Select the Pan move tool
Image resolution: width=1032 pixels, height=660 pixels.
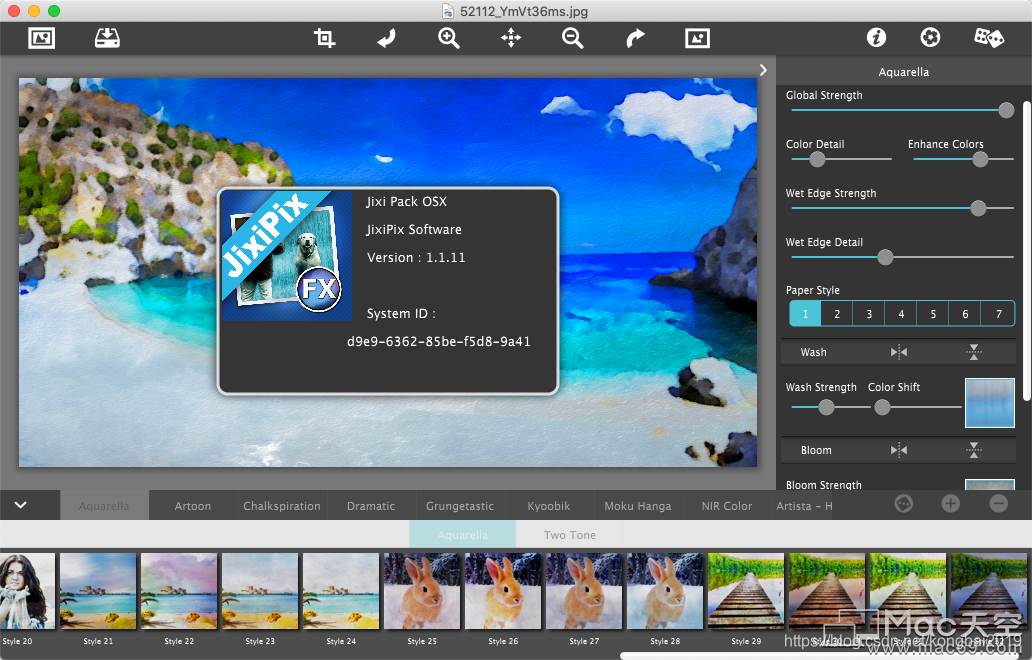511,38
